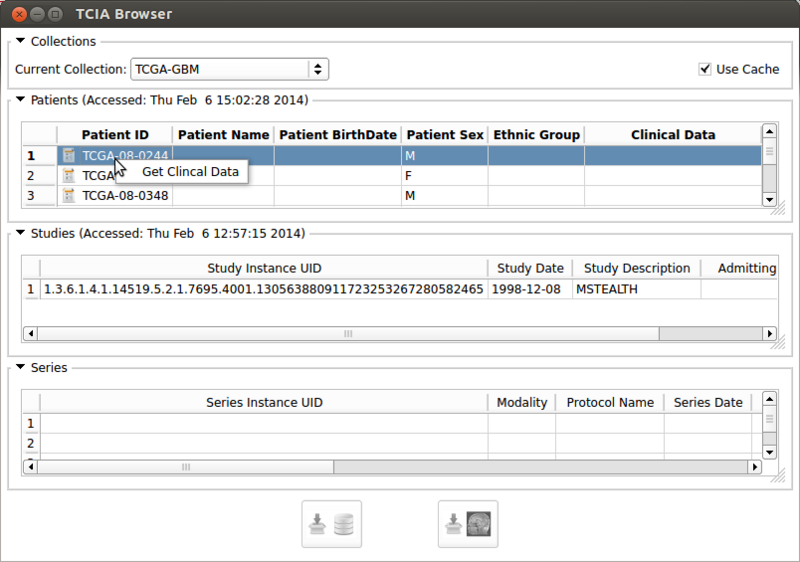Click the download to database icon button
The height and width of the screenshot is (562, 800).
[x=332, y=524]
